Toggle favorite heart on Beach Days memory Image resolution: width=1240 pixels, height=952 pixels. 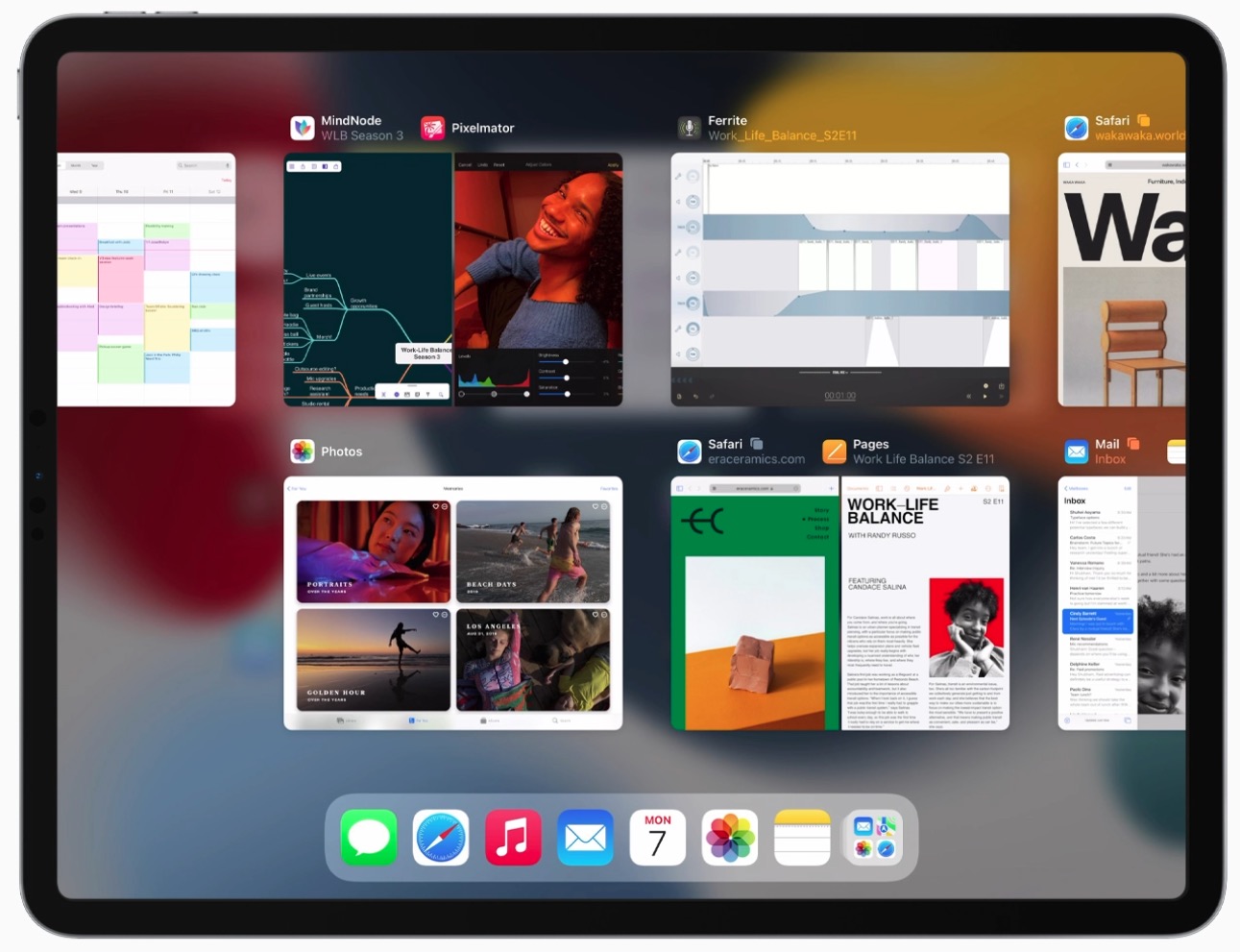coord(595,506)
